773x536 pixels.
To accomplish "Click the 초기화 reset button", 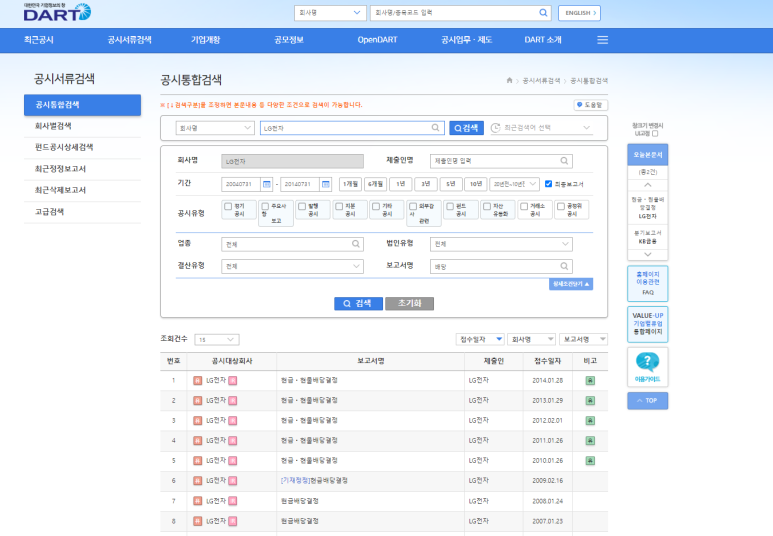I will tap(409, 303).
